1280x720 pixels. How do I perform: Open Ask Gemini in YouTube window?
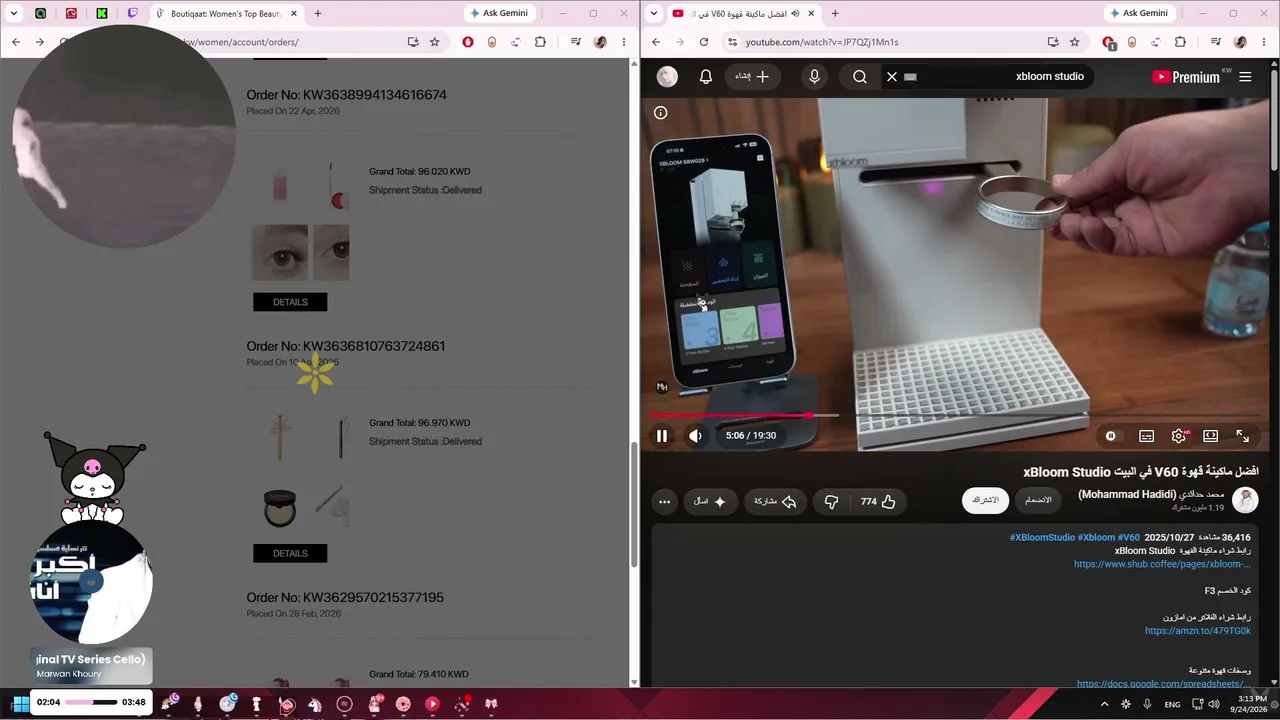tap(1140, 13)
